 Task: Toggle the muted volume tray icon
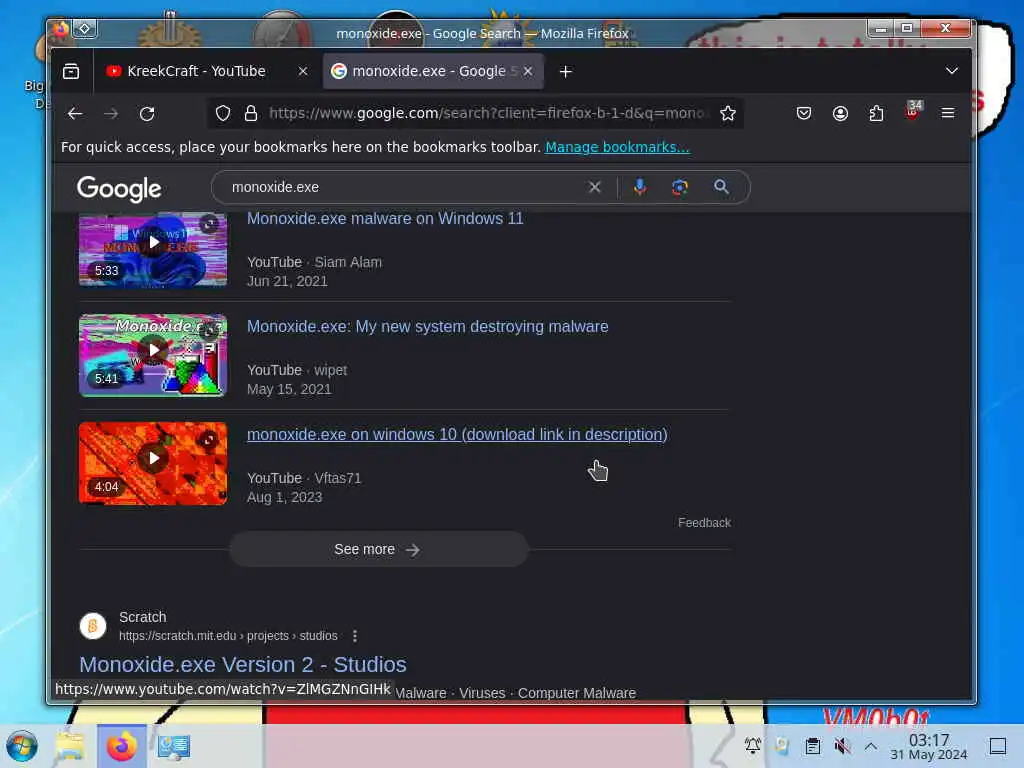842,745
